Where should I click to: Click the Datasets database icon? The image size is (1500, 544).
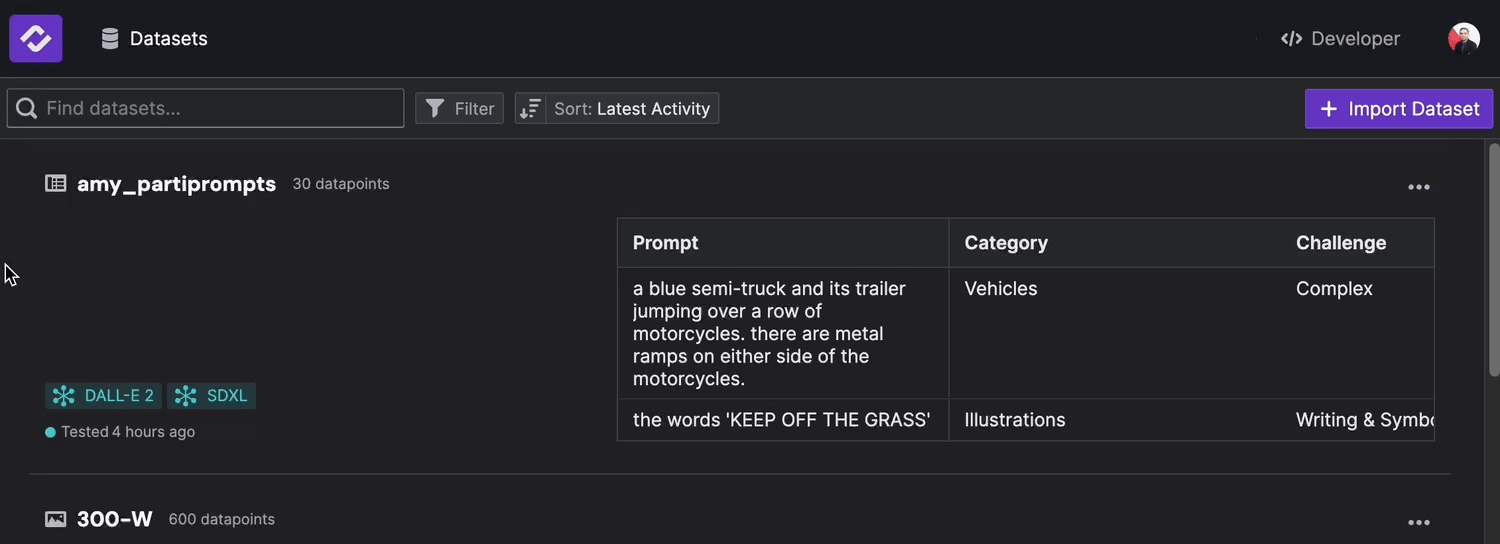click(x=110, y=39)
